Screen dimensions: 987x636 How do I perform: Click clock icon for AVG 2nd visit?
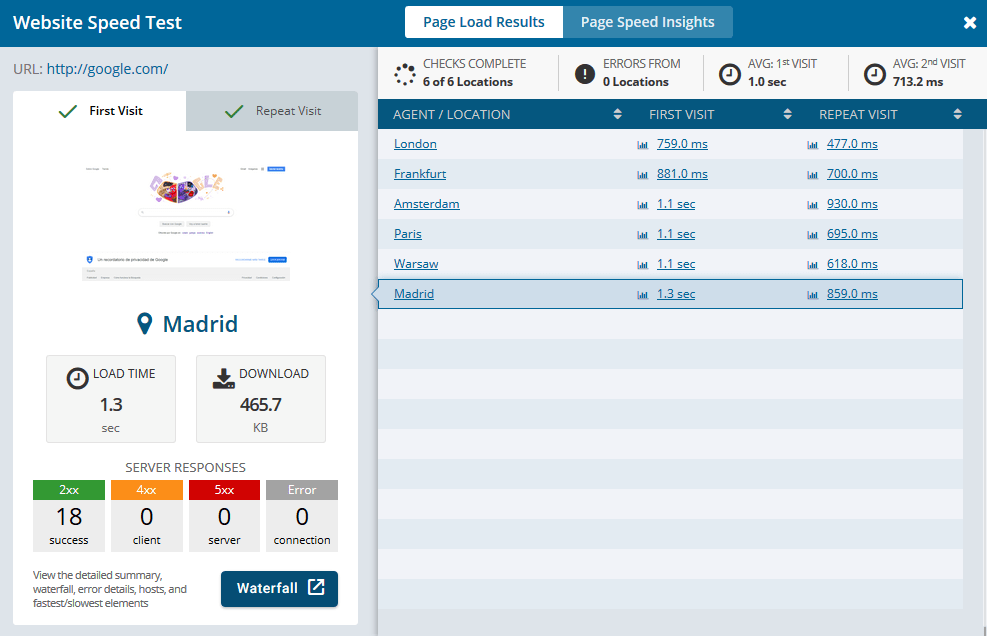pos(874,74)
